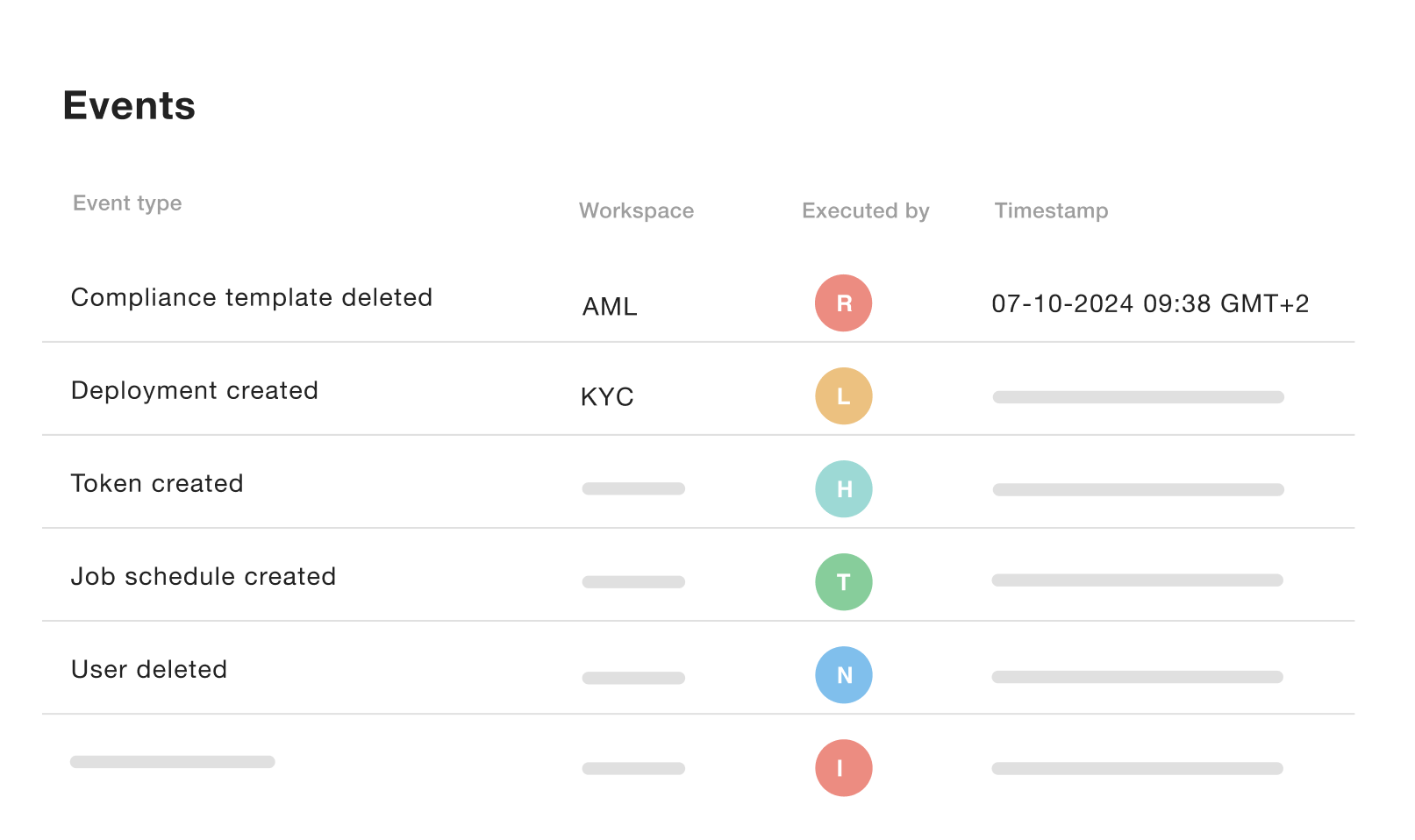Click the Executed by column header
This screenshot has width=1415, height=840.
[x=865, y=210]
